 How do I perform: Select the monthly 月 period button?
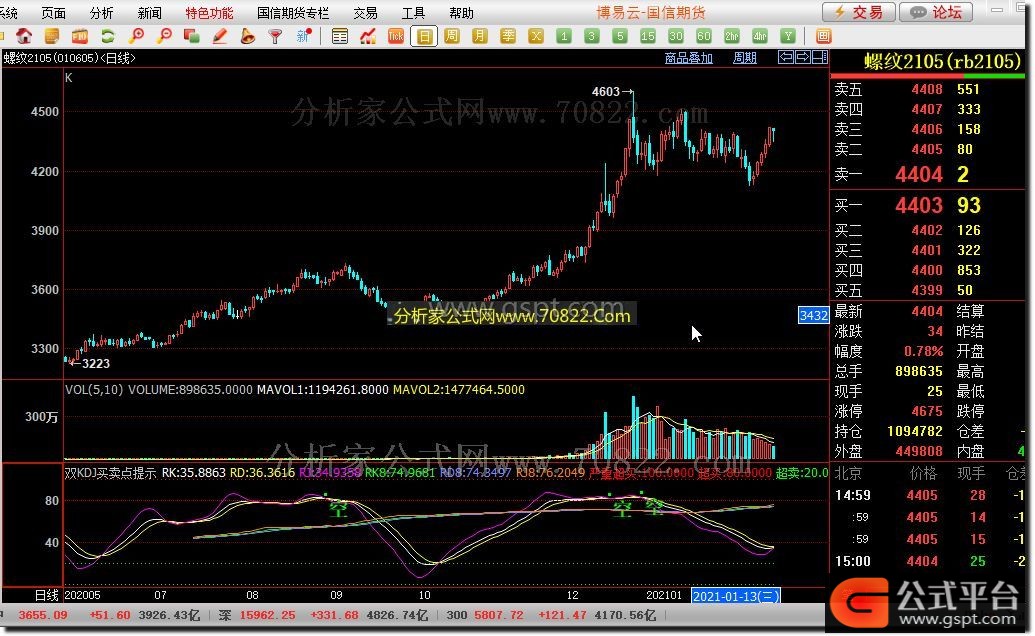pos(480,36)
